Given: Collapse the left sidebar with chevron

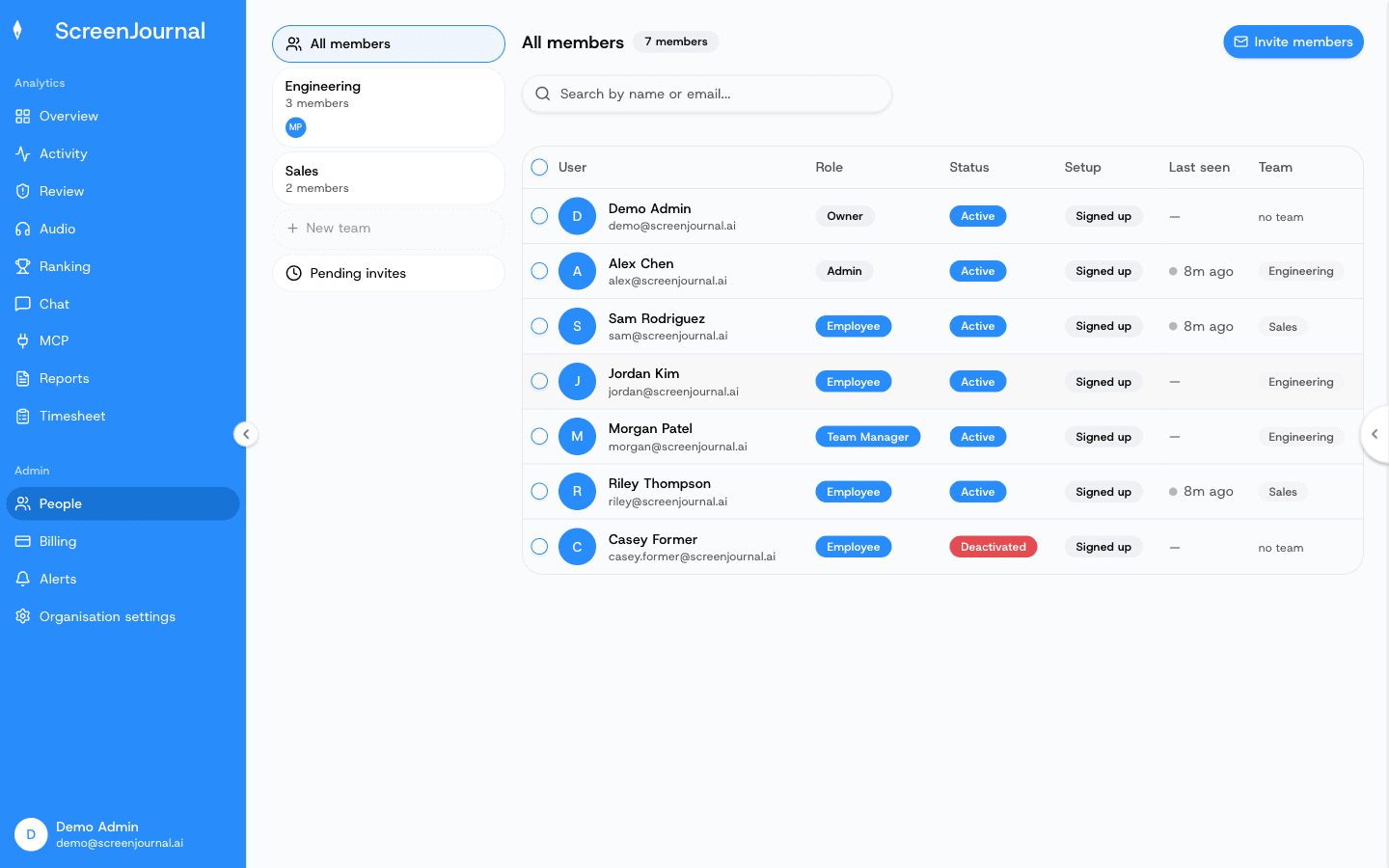Looking at the screenshot, I should click(x=246, y=434).
